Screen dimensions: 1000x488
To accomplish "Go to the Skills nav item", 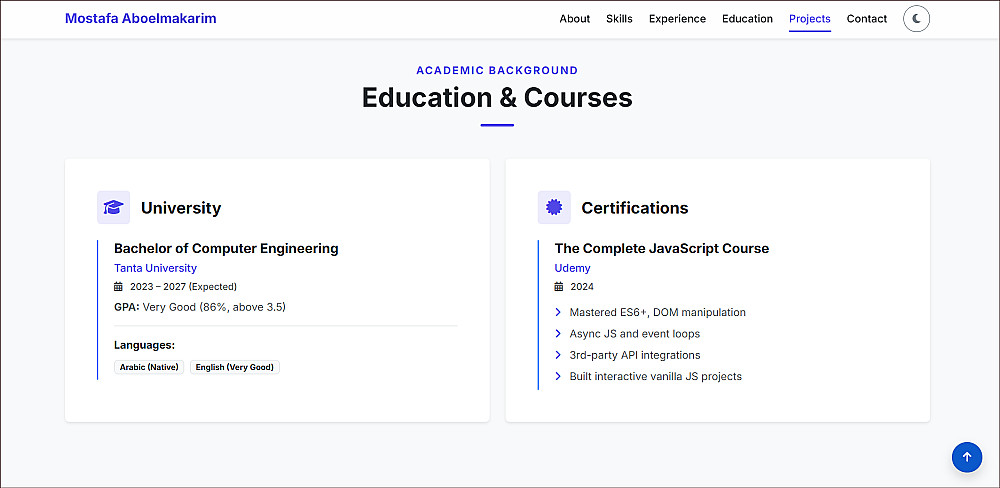I will click(619, 19).
